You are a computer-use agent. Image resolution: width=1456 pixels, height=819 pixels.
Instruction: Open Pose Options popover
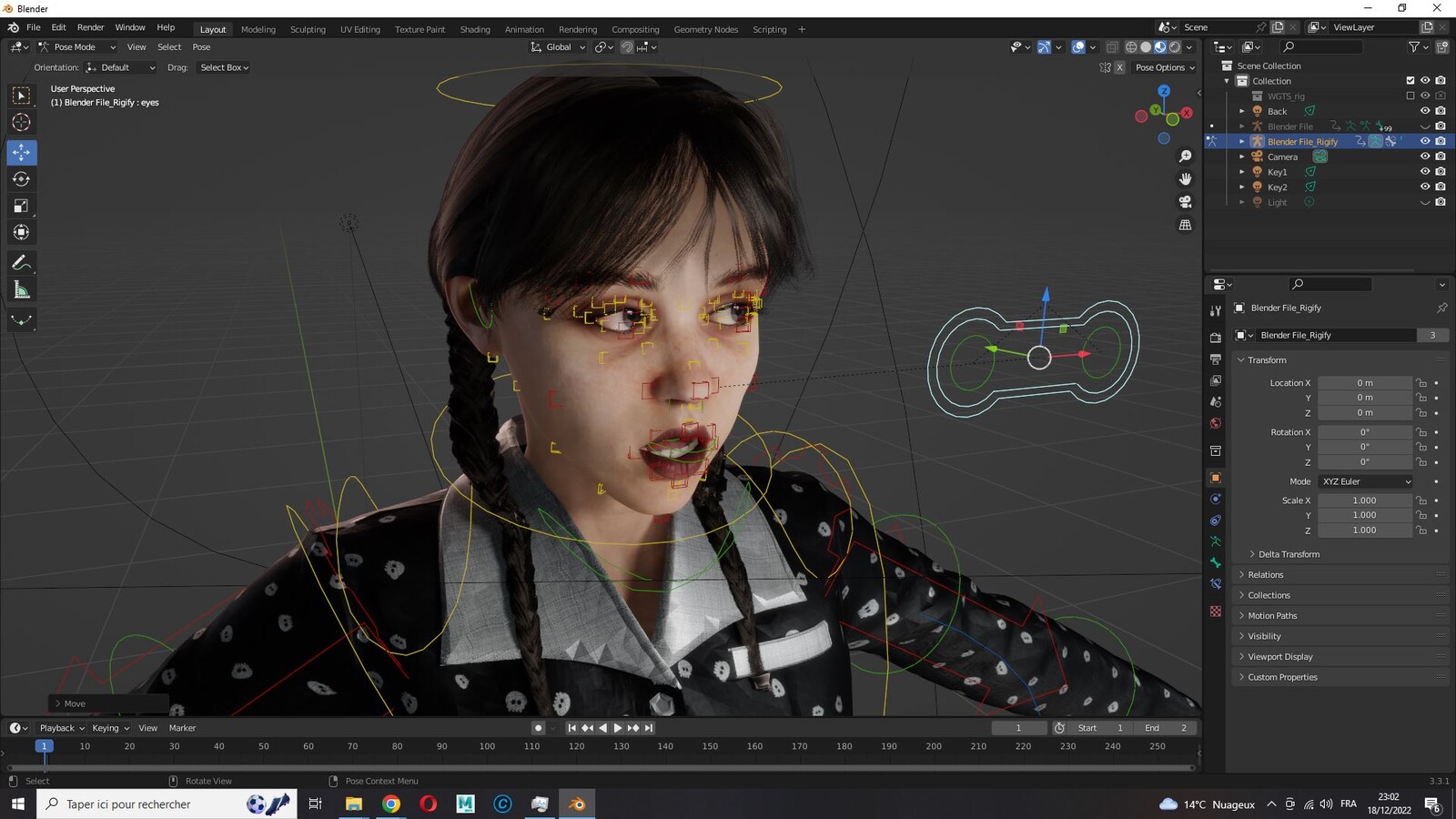1165,67
